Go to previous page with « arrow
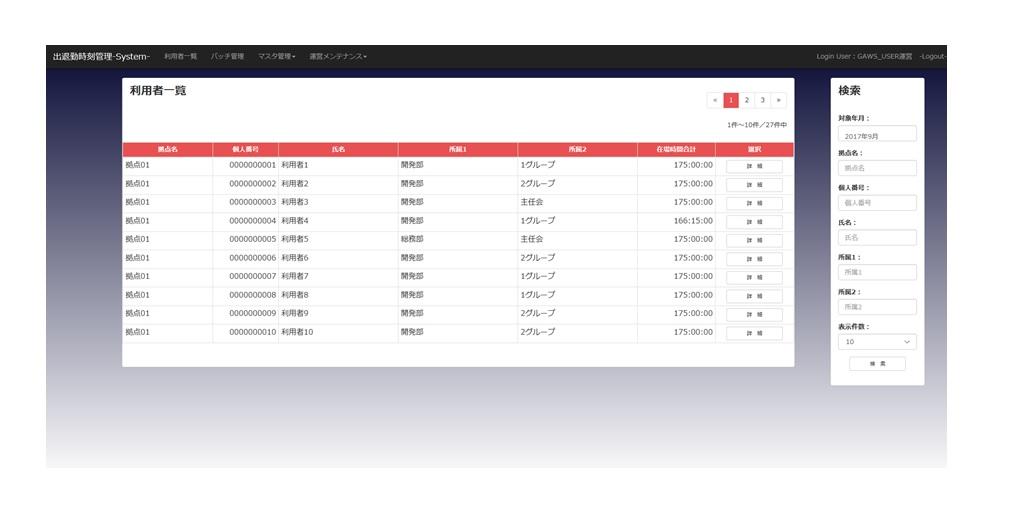The height and width of the screenshot is (529, 1024). tap(715, 100)
